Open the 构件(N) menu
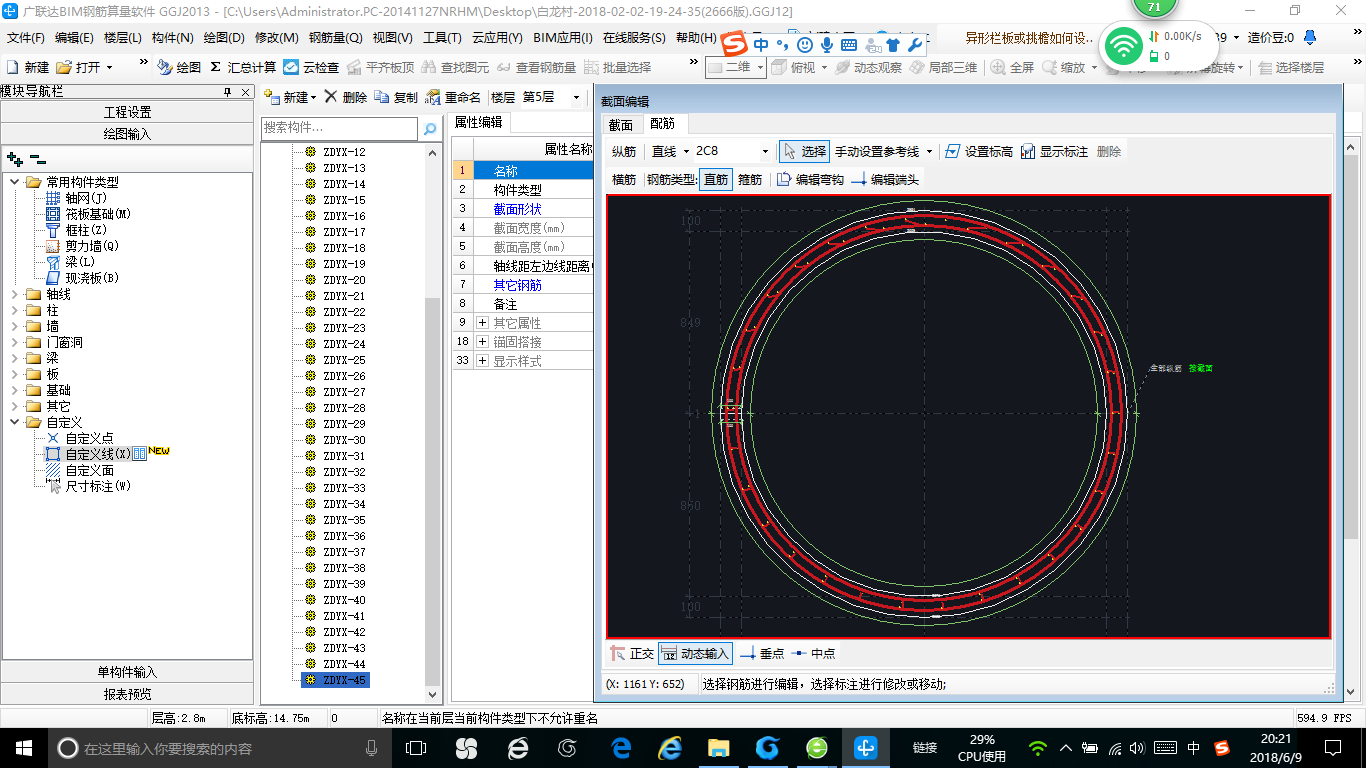 pyautogui.click(x=172, y=38)
